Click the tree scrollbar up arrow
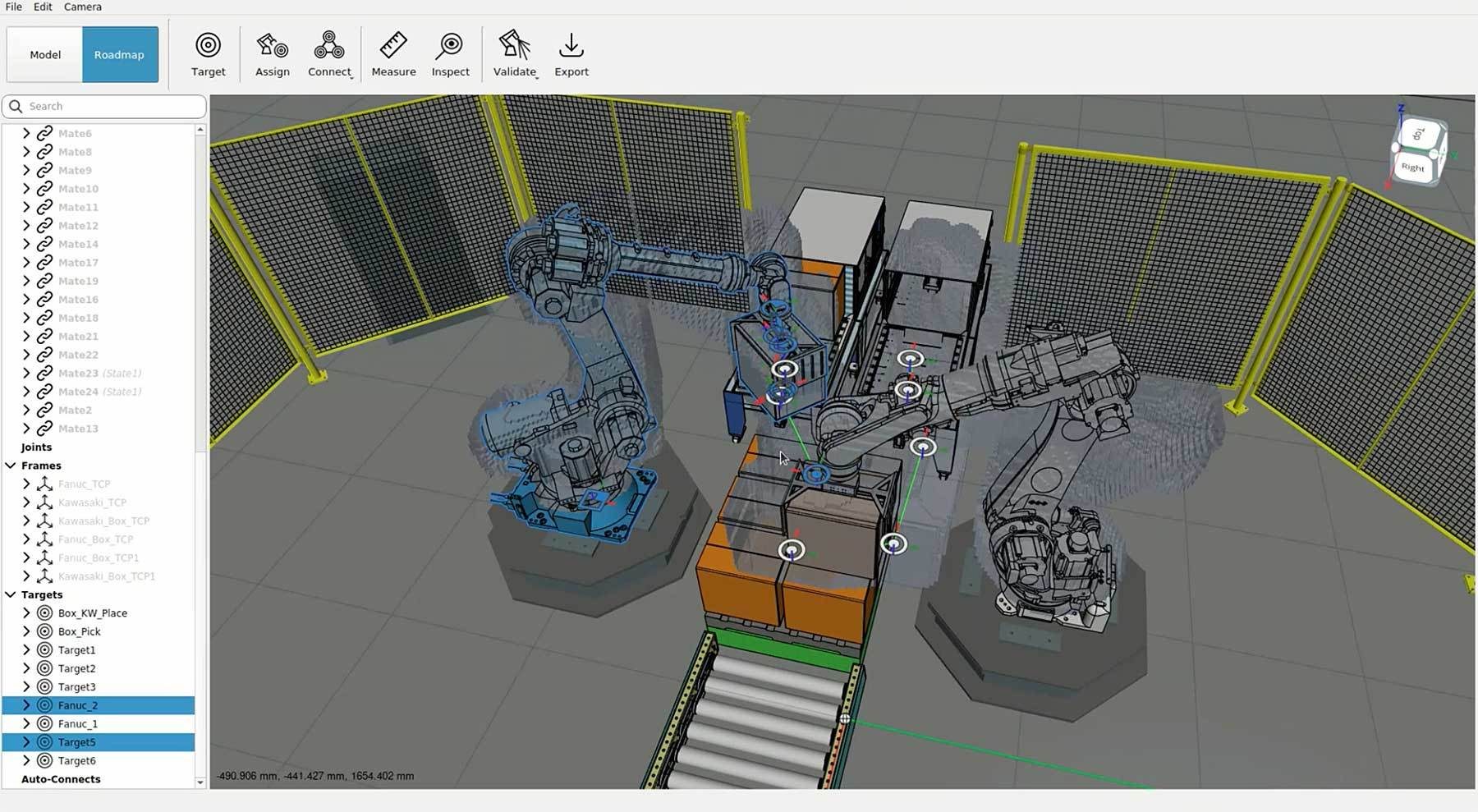The height and width of the screenshot is (812, 1478). (x=200, y=130)
